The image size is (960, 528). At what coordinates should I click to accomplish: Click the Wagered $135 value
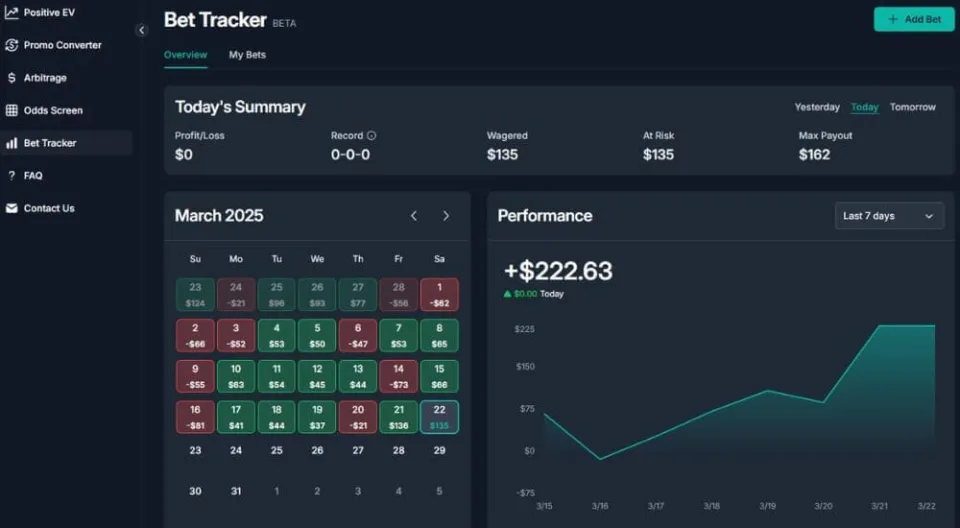click(502, 154)
